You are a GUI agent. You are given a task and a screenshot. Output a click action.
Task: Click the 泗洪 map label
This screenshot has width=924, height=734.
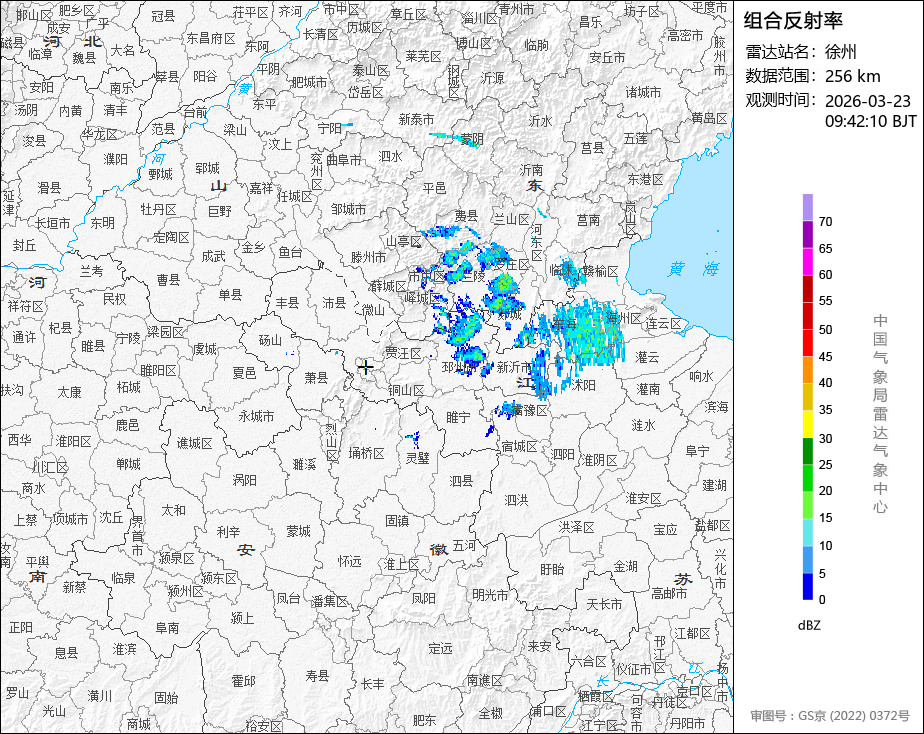point(516,500)
